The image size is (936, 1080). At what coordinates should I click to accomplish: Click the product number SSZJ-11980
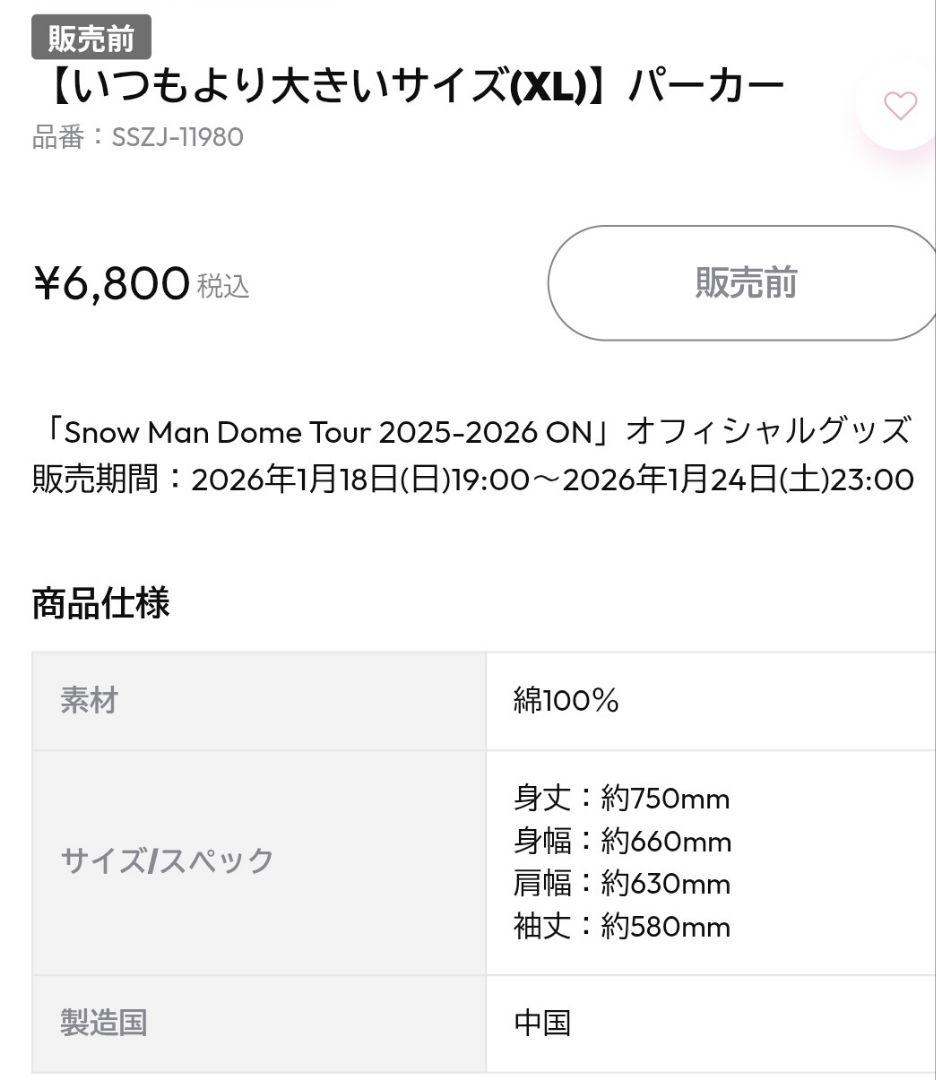[x=138, y=137]
